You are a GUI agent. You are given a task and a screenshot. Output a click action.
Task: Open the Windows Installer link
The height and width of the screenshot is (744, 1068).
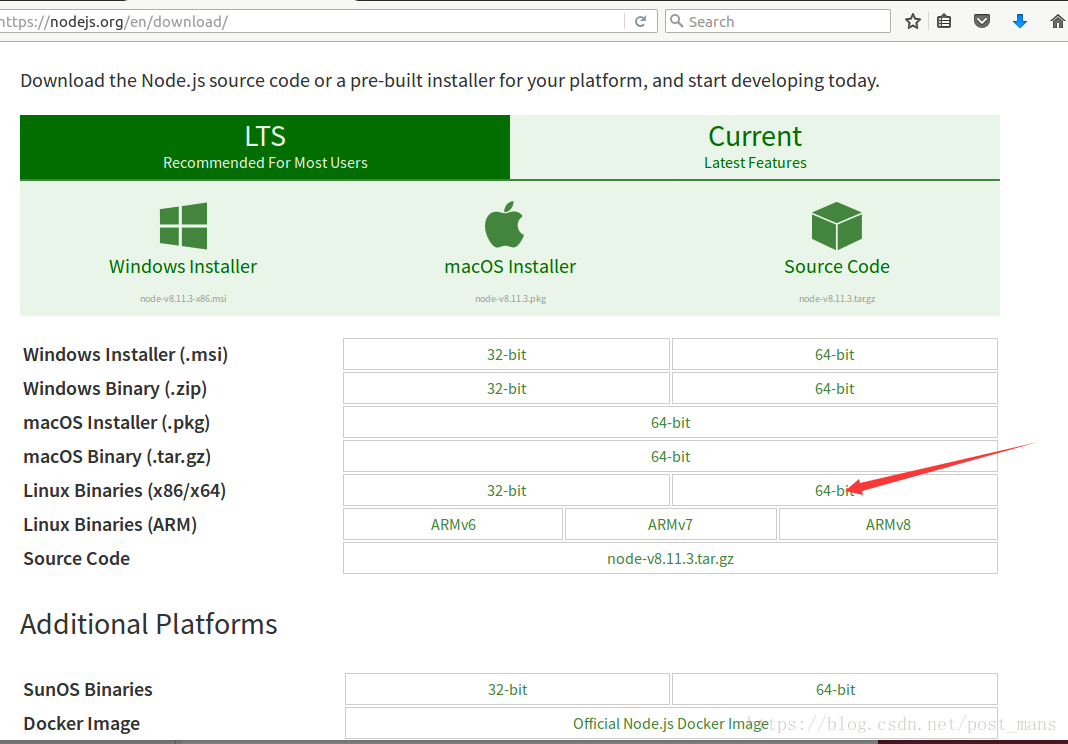pyautogui.click(x=183, y=266)
